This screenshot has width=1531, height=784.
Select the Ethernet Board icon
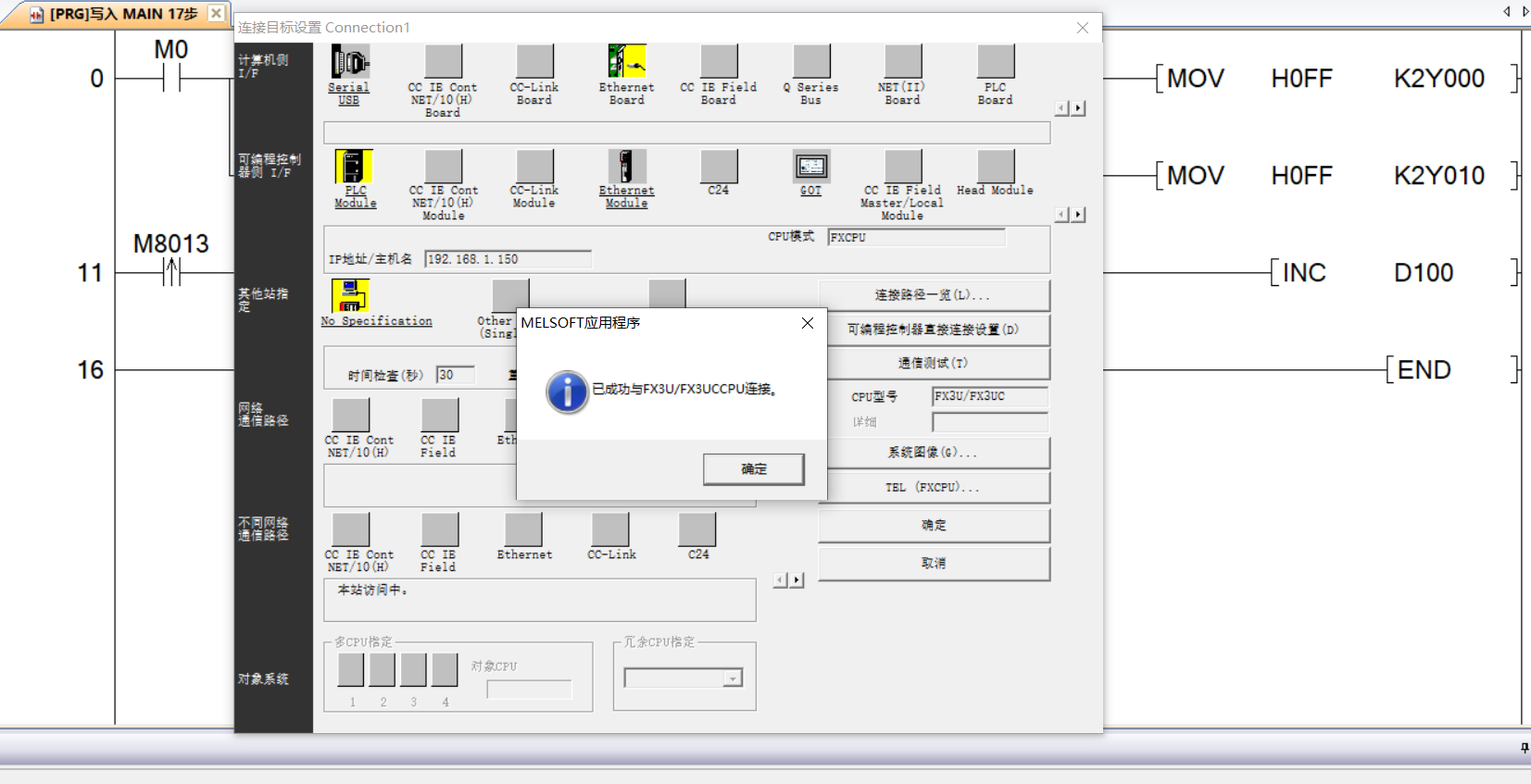(626, 62)
